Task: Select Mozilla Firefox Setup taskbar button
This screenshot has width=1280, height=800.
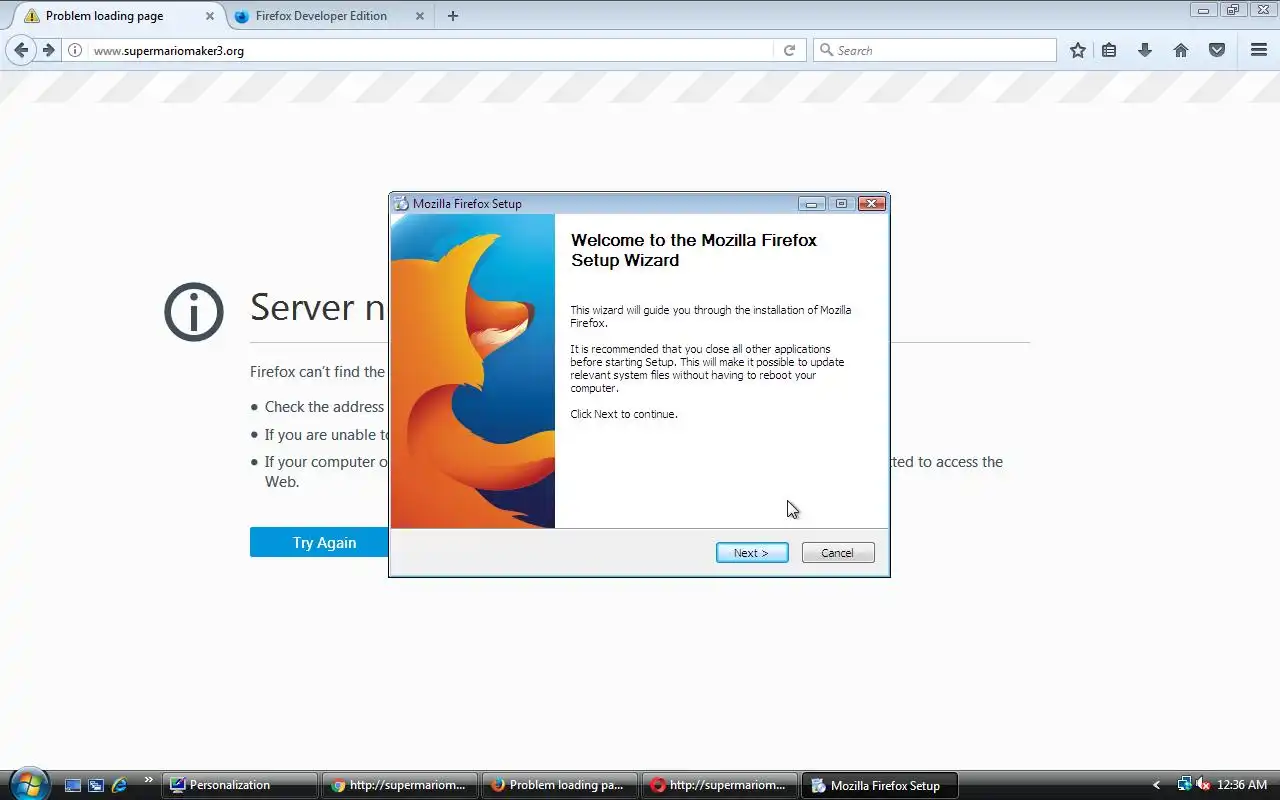Action: [x=880, y=785]
